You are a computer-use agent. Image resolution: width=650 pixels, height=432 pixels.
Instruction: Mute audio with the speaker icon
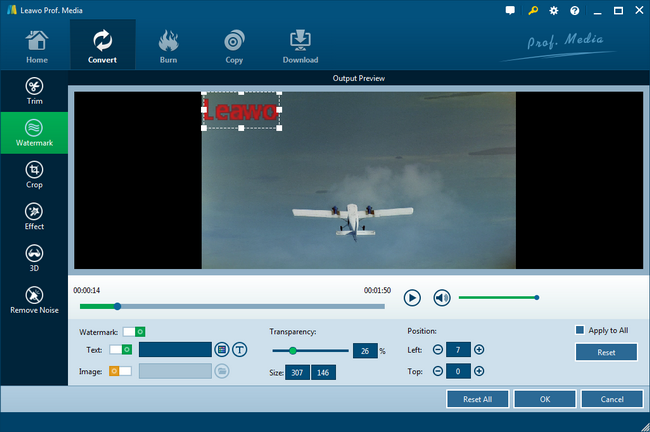[441, 297]
